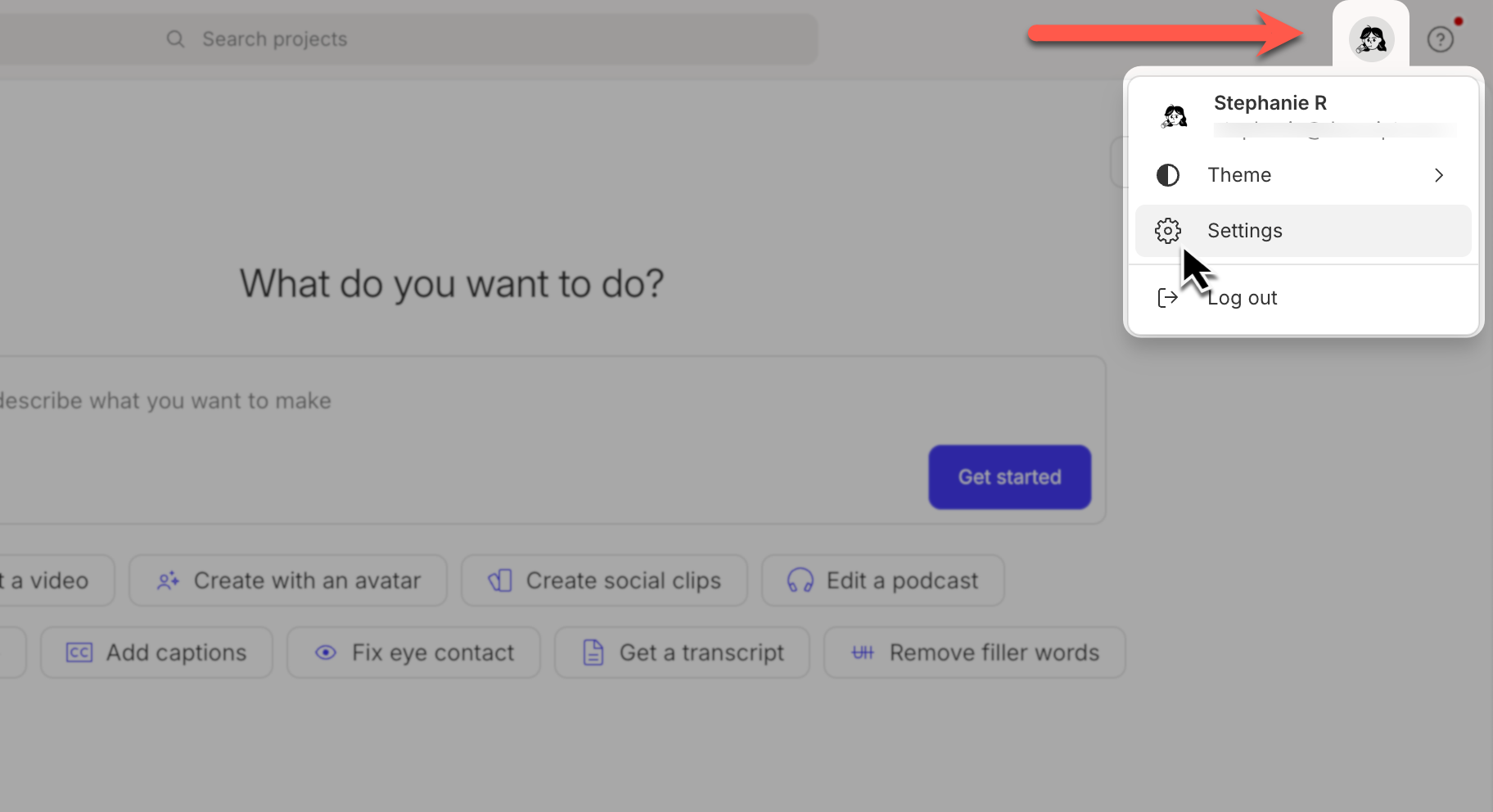
Task: Open the Theme submenu
Action: click(x=1303, y=175)
